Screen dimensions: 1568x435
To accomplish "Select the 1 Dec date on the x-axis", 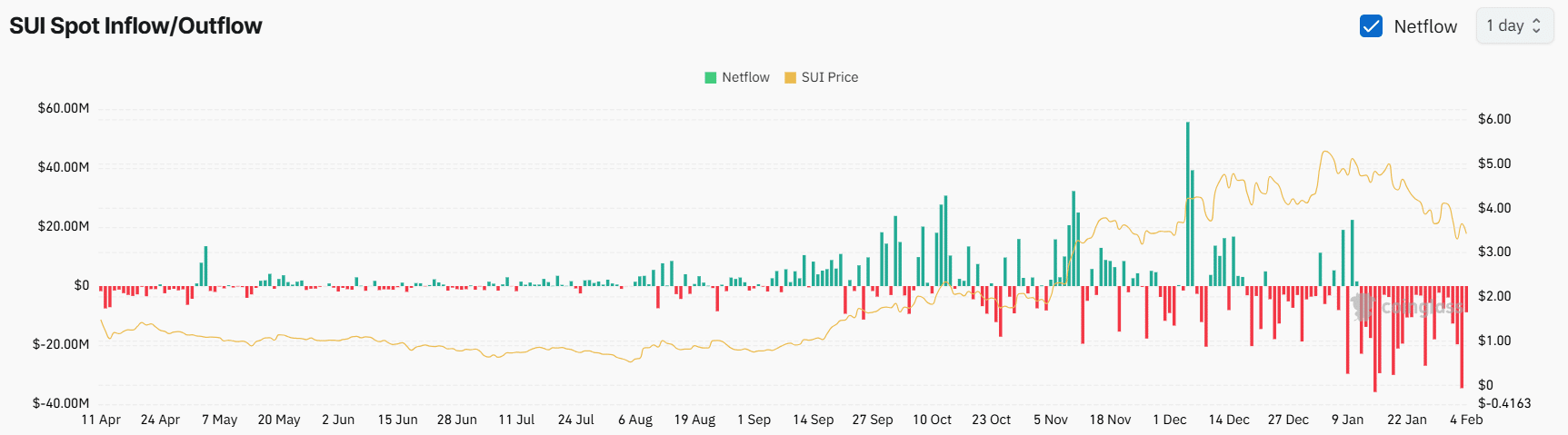I will pos(1169,420).
